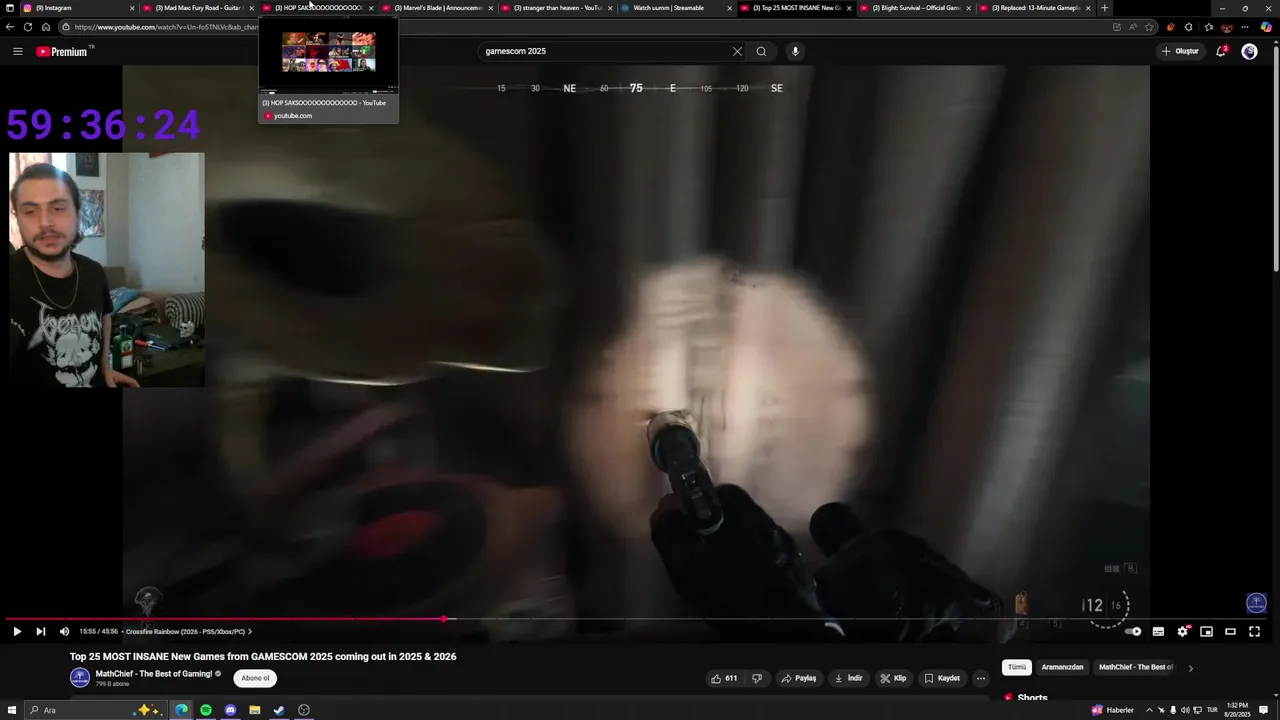Open the Windows Start menu
Image resolution: width=1280 pixels, height=720 pixels.
[11, 710]
